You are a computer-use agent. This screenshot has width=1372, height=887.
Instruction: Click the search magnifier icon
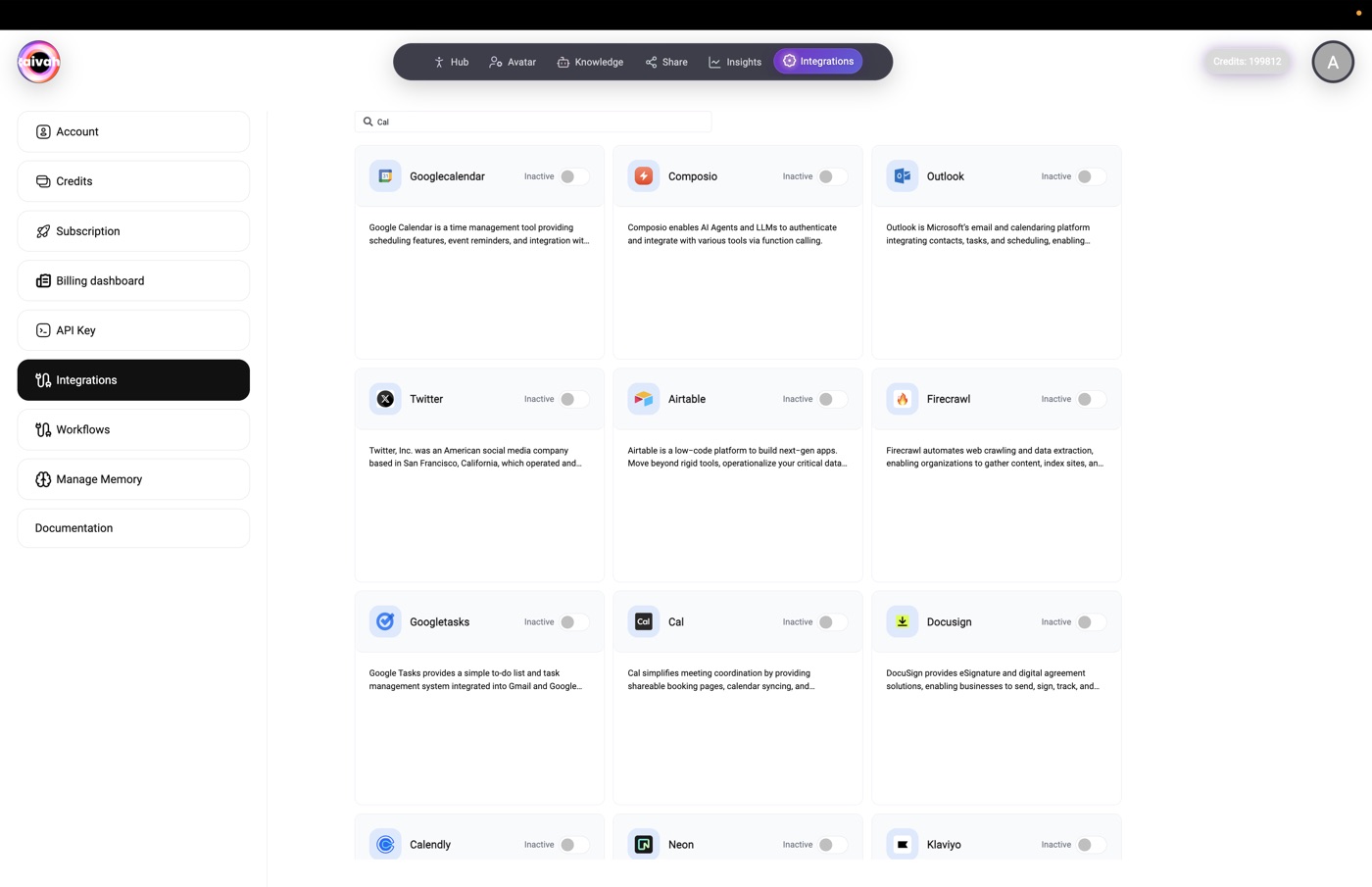(368, 122)
